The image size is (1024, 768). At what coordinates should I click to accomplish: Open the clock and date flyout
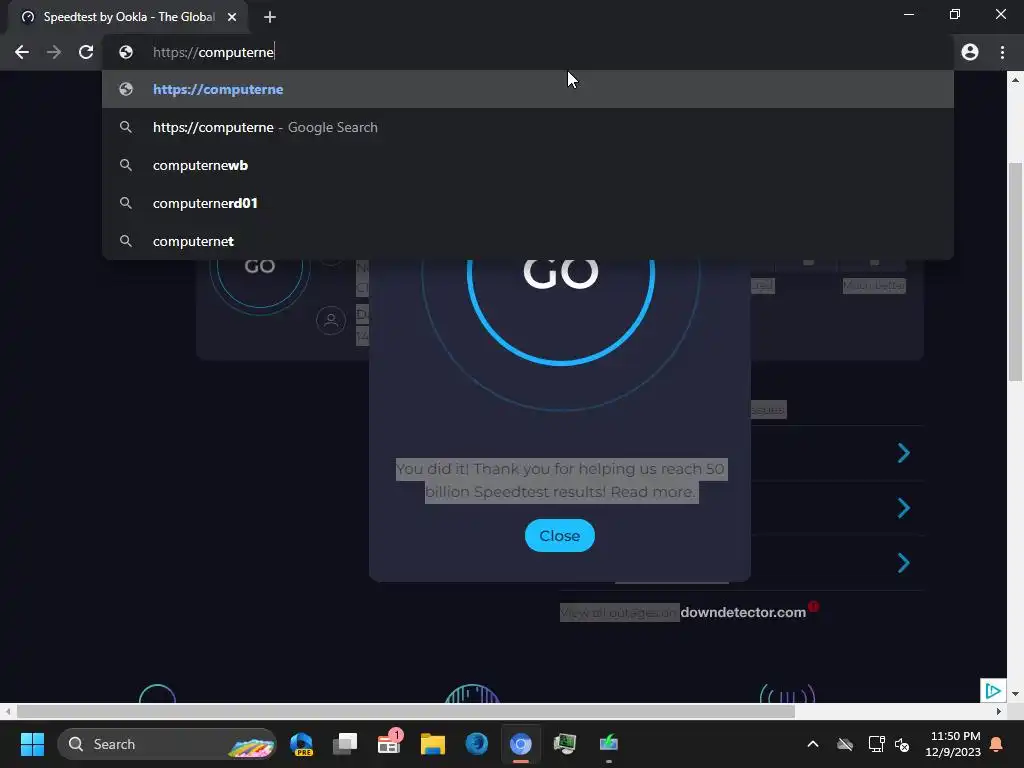point(953,744)
